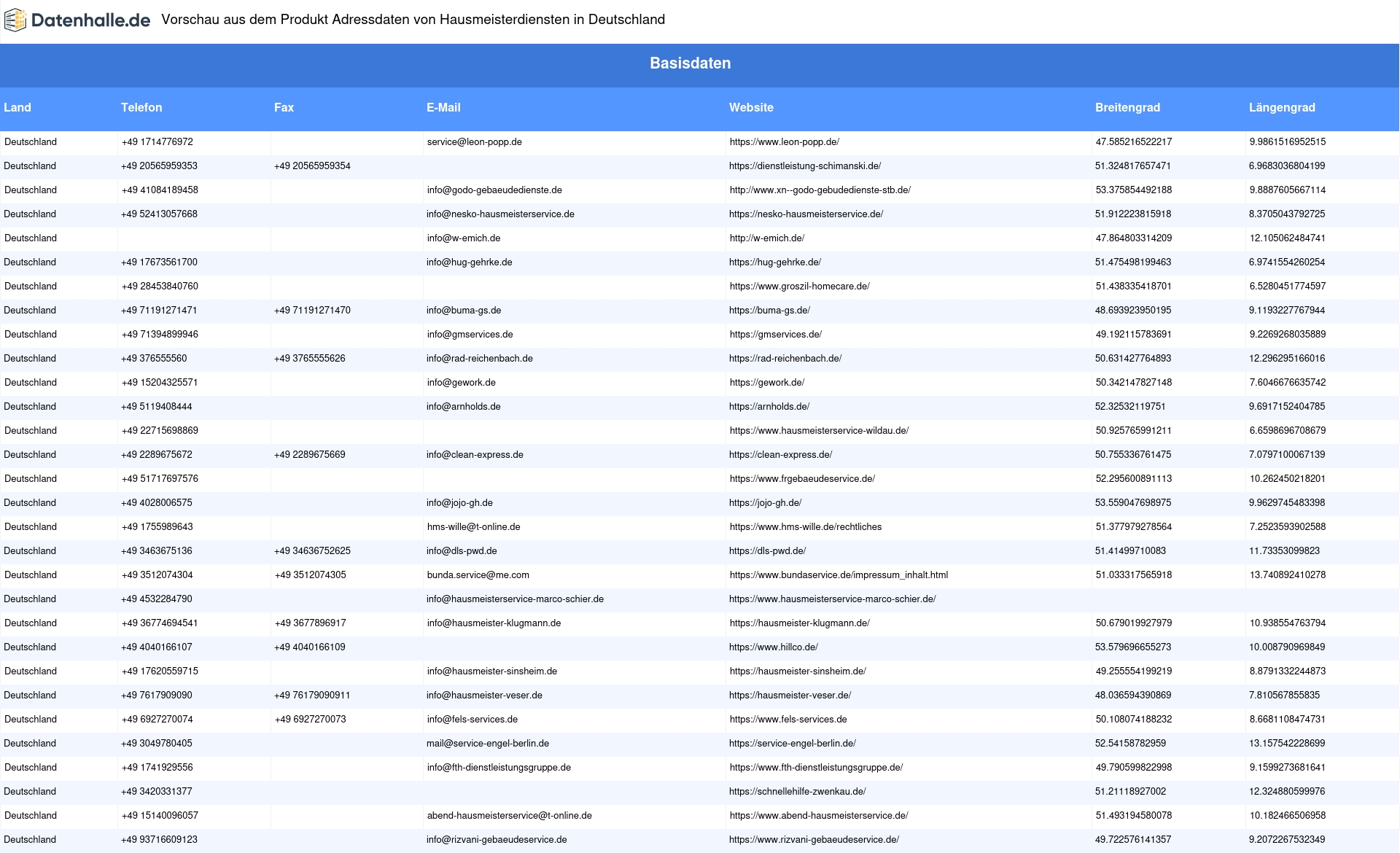Image resolution: width=1400 pixels, height=853 pixels.
Task: Select fax number +49 34636752625
Action: click(312, 551)
